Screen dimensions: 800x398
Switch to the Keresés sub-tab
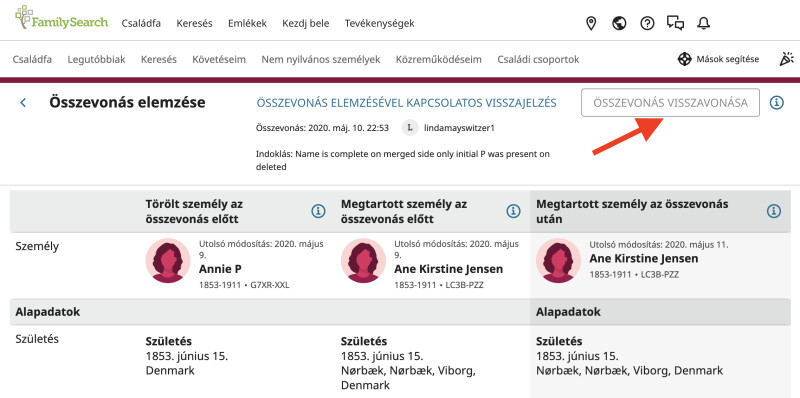click(x=159, y=59)
